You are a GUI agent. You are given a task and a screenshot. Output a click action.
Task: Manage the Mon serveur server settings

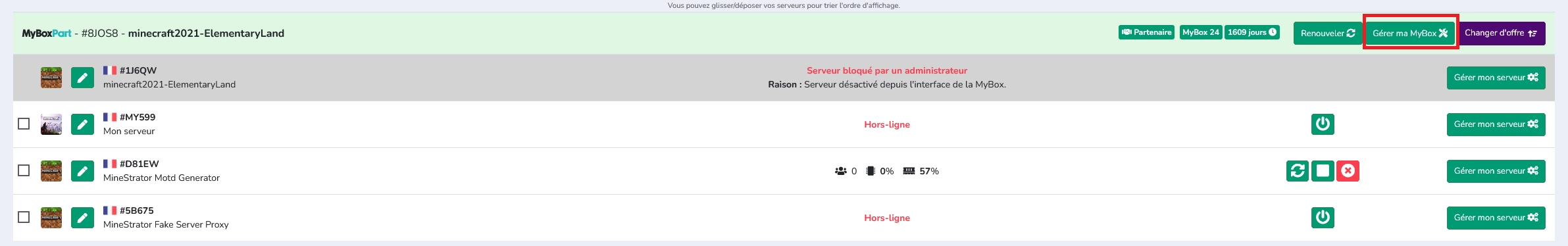pos(1496,124)
